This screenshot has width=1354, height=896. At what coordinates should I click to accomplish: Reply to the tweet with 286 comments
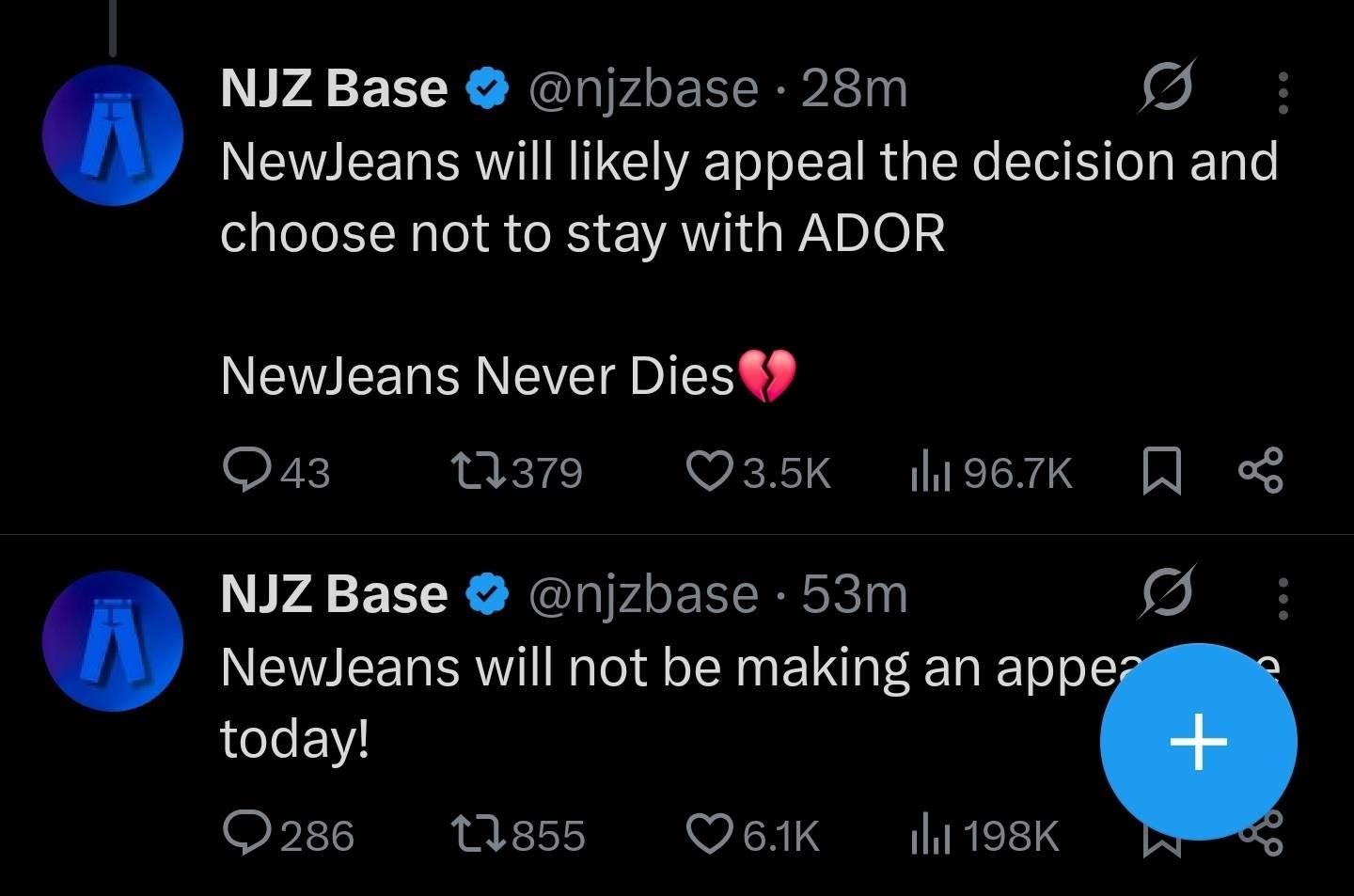click(247, 834)
